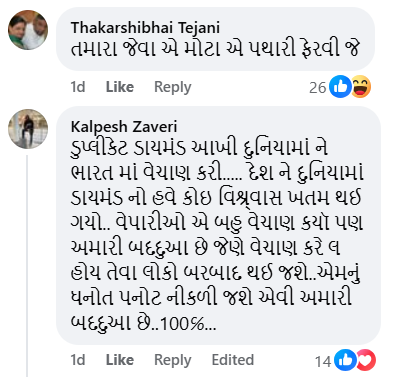Click the thumbs-up reaction icon on Kalpesh's comment
405x377 pixels.
345,360
